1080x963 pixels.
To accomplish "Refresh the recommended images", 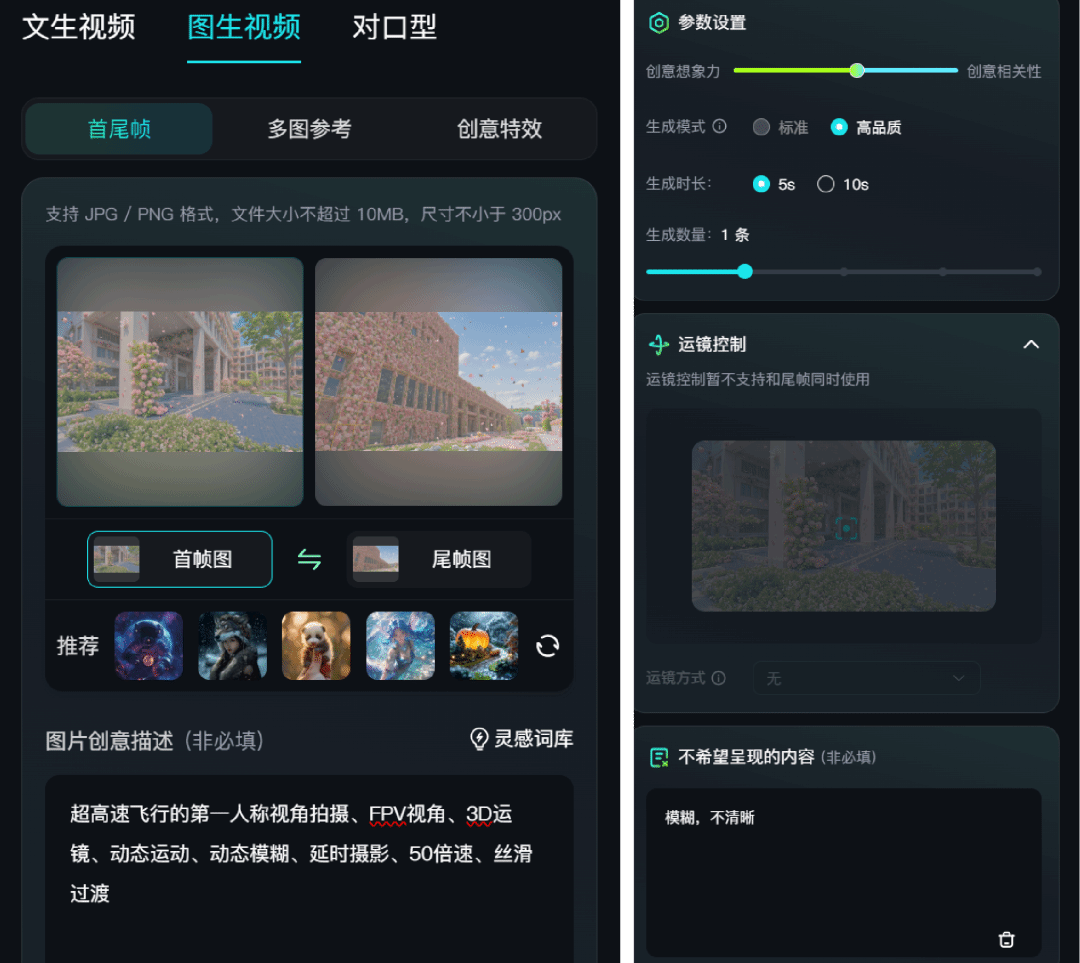I will [x=548, y=646].
